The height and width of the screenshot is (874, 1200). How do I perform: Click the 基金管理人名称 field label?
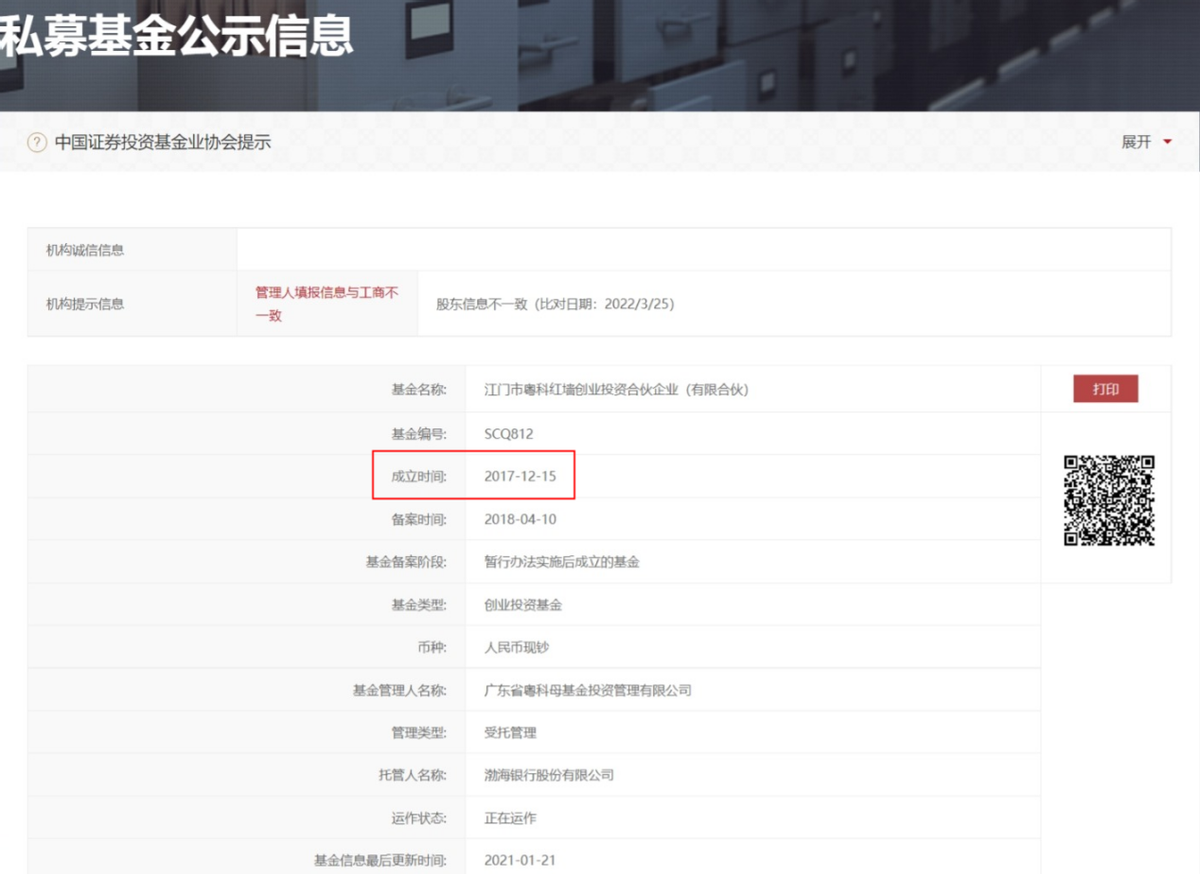click(x=400, y=690)
